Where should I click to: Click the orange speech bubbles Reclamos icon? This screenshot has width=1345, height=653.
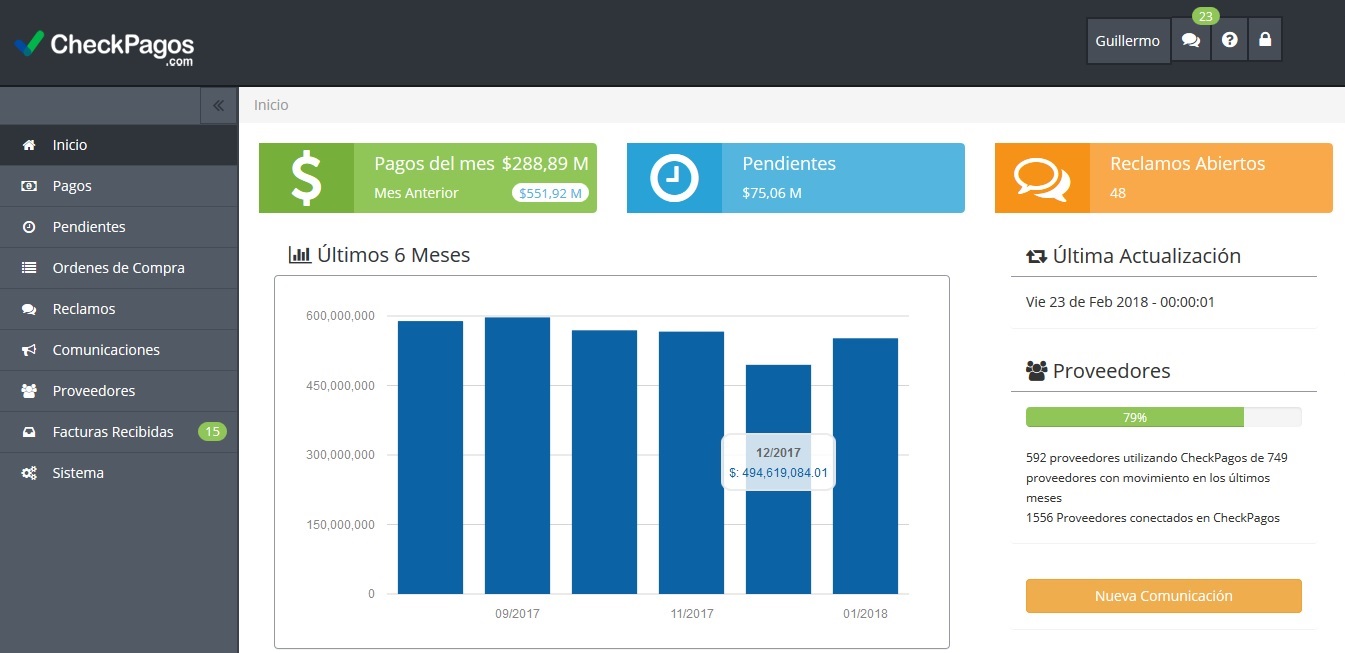pos(1042,178)
